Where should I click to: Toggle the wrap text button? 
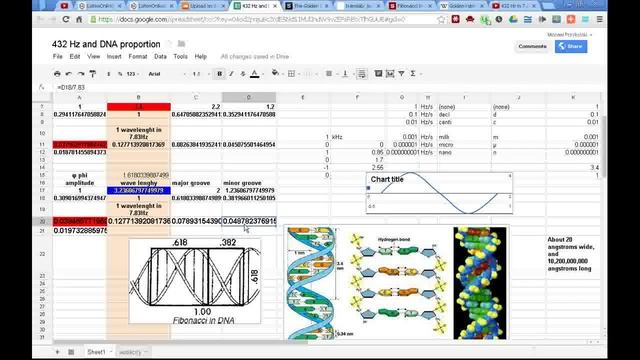point(362,74)
